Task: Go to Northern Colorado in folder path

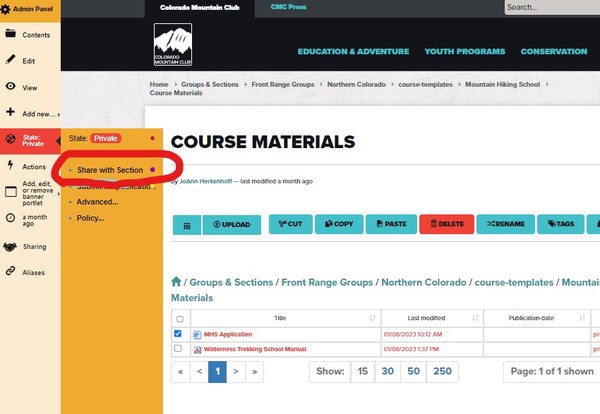Action: (424, 282)
